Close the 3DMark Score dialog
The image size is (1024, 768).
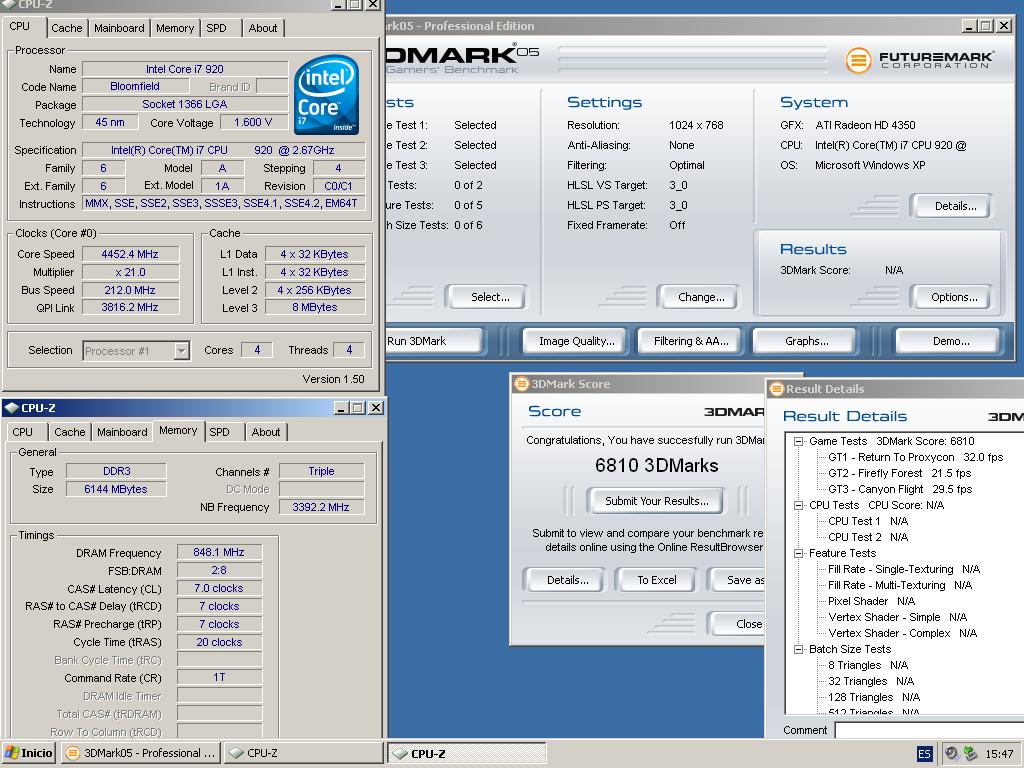point(737,624)
